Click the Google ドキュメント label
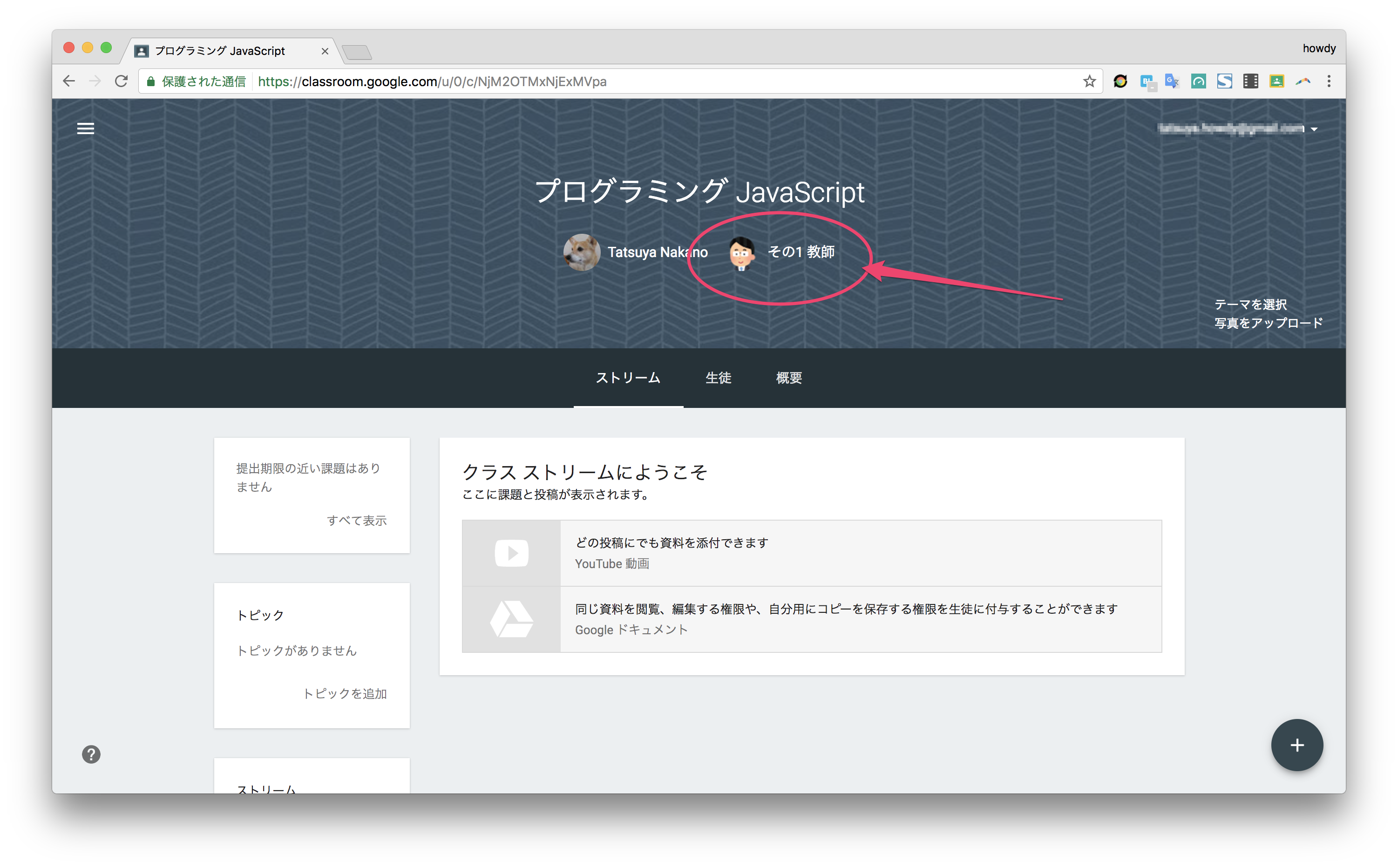 pos(631,630)
